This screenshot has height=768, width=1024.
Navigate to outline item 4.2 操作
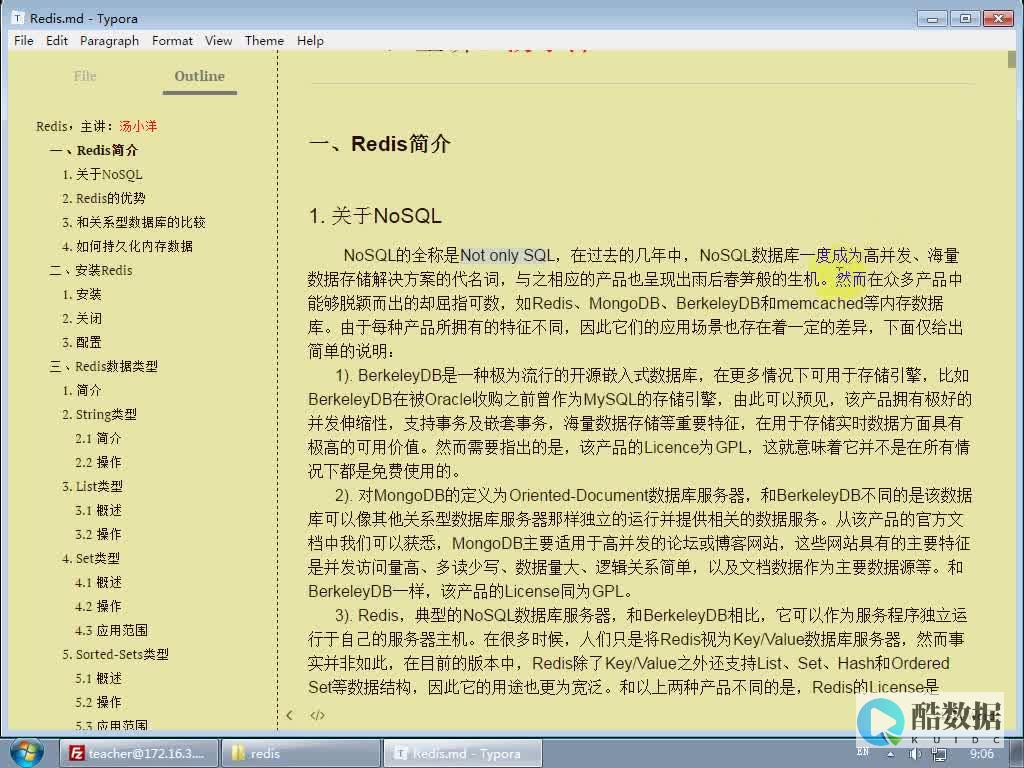(x=99, y=607)
